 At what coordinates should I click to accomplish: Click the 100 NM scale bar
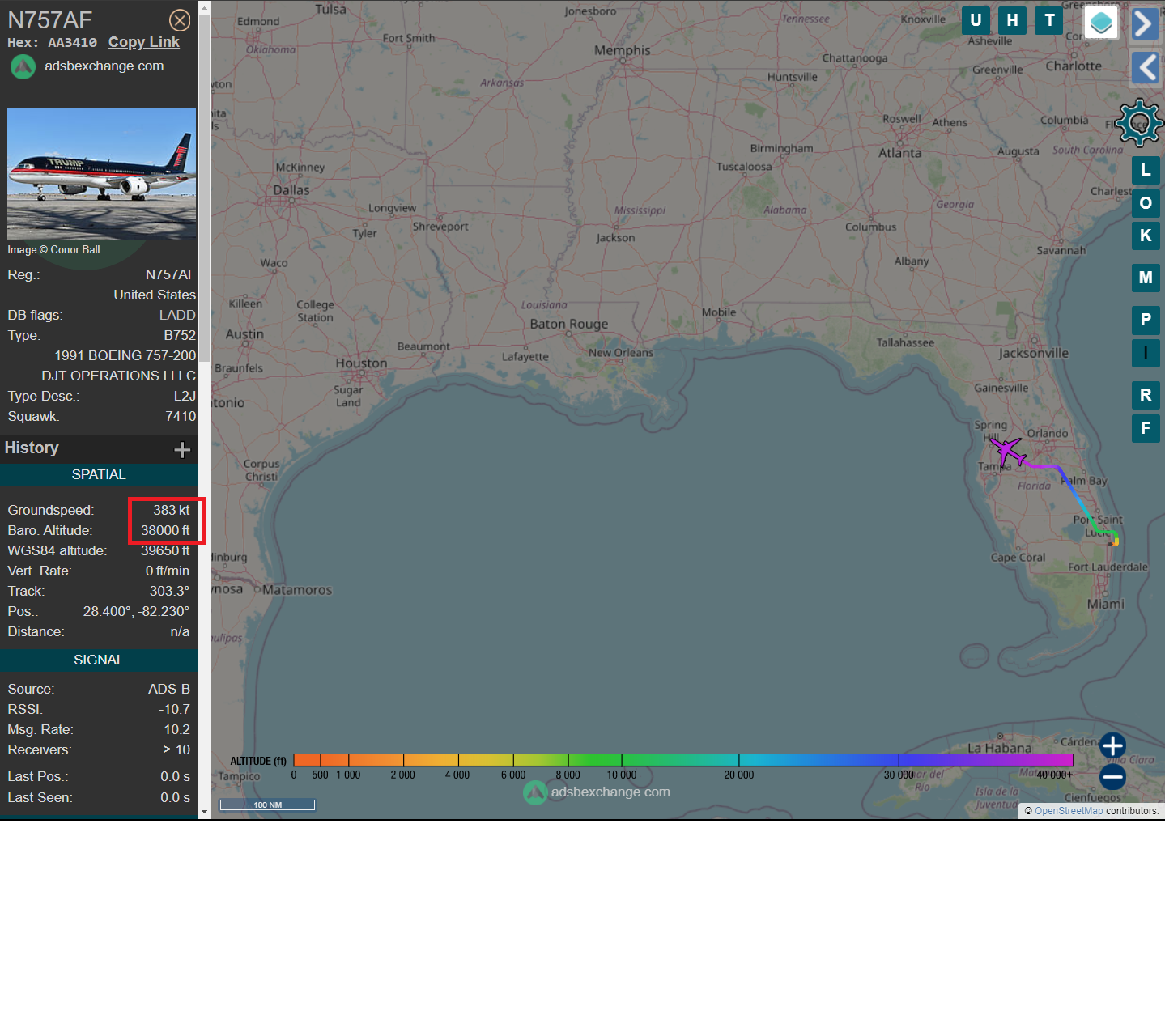tap(267, 805)
